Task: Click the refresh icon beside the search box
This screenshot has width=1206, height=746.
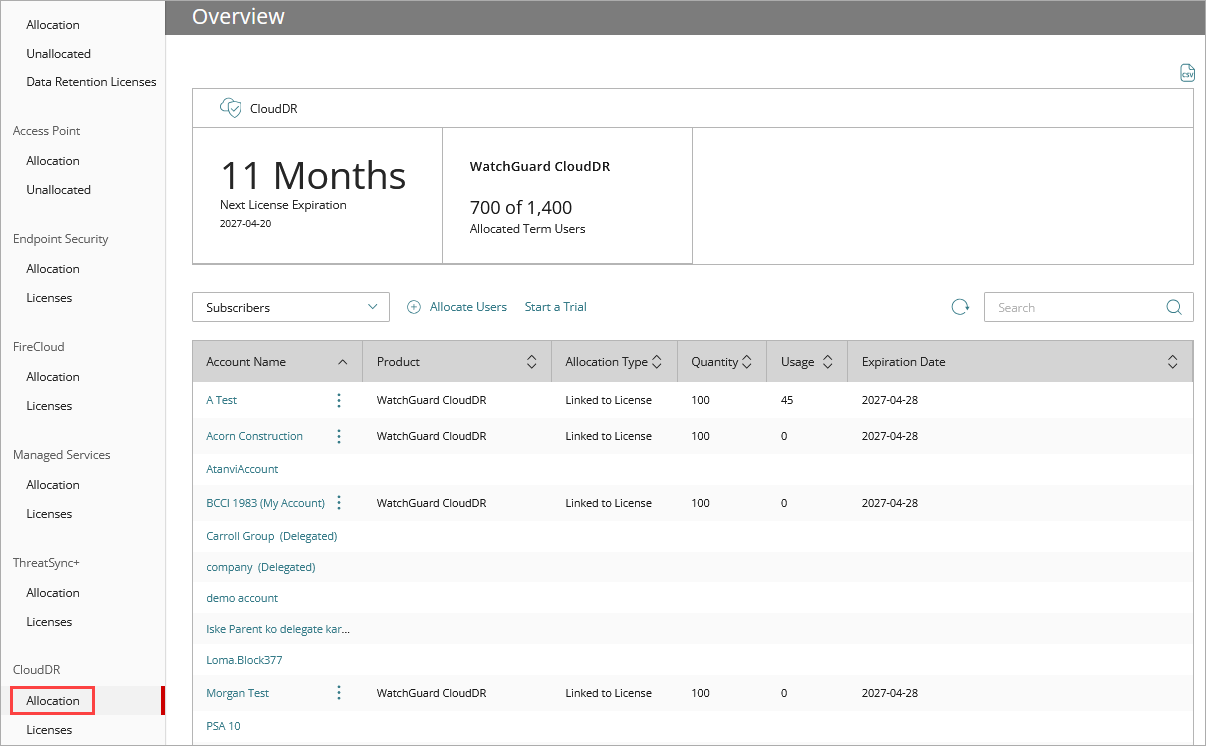Action: [960, 307]
